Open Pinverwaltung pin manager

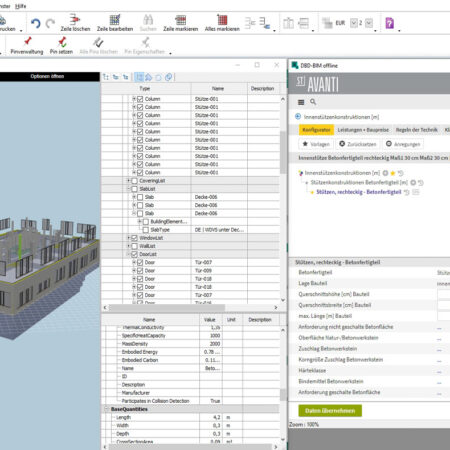tap(27, 46)
